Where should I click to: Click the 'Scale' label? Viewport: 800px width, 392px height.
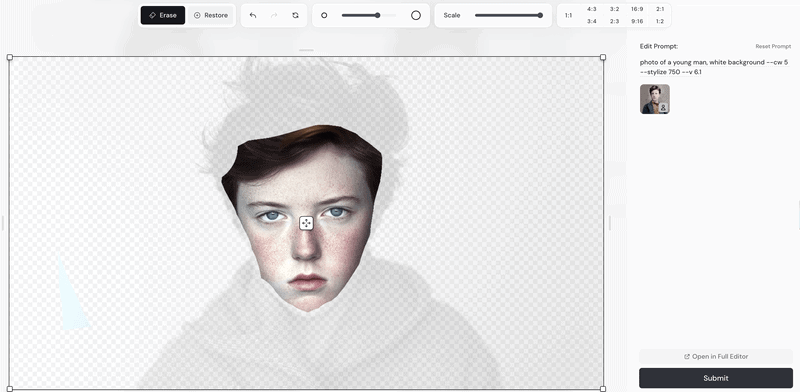tap(452, 15)
